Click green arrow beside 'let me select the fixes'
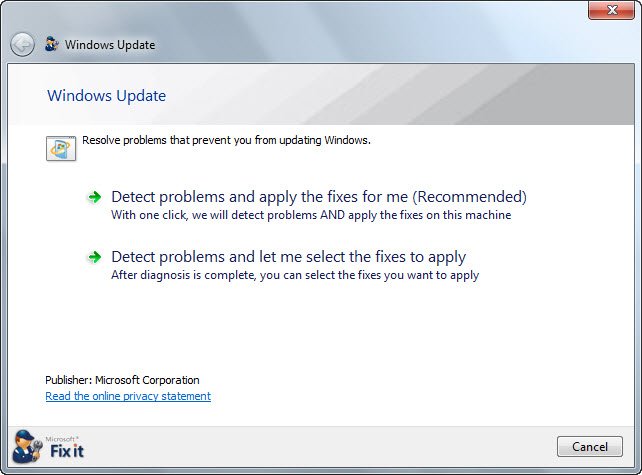This screenshot has width=642, height=475. coord(95,257)
